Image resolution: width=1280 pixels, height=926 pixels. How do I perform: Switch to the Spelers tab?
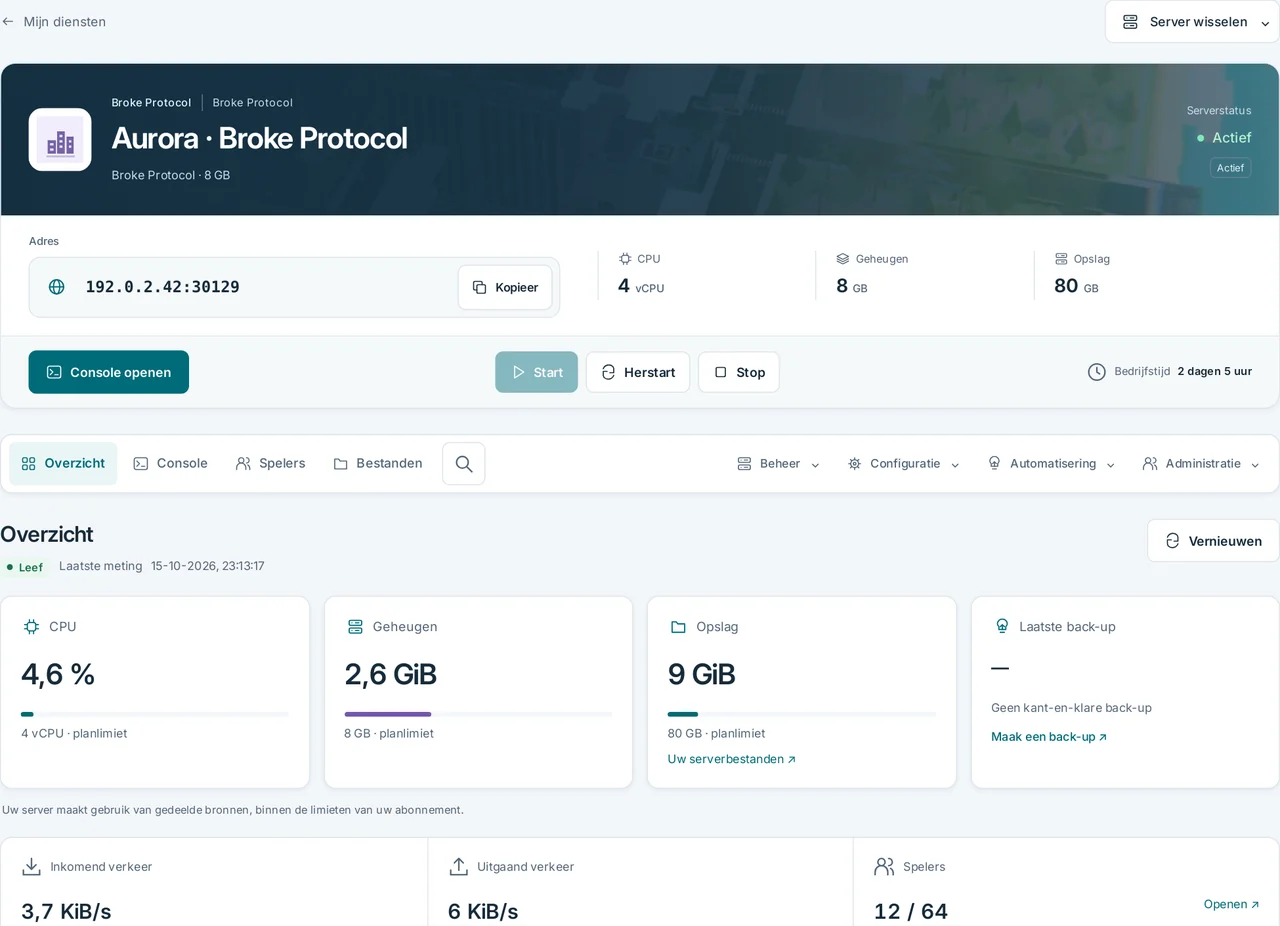[x=271, y=464]
